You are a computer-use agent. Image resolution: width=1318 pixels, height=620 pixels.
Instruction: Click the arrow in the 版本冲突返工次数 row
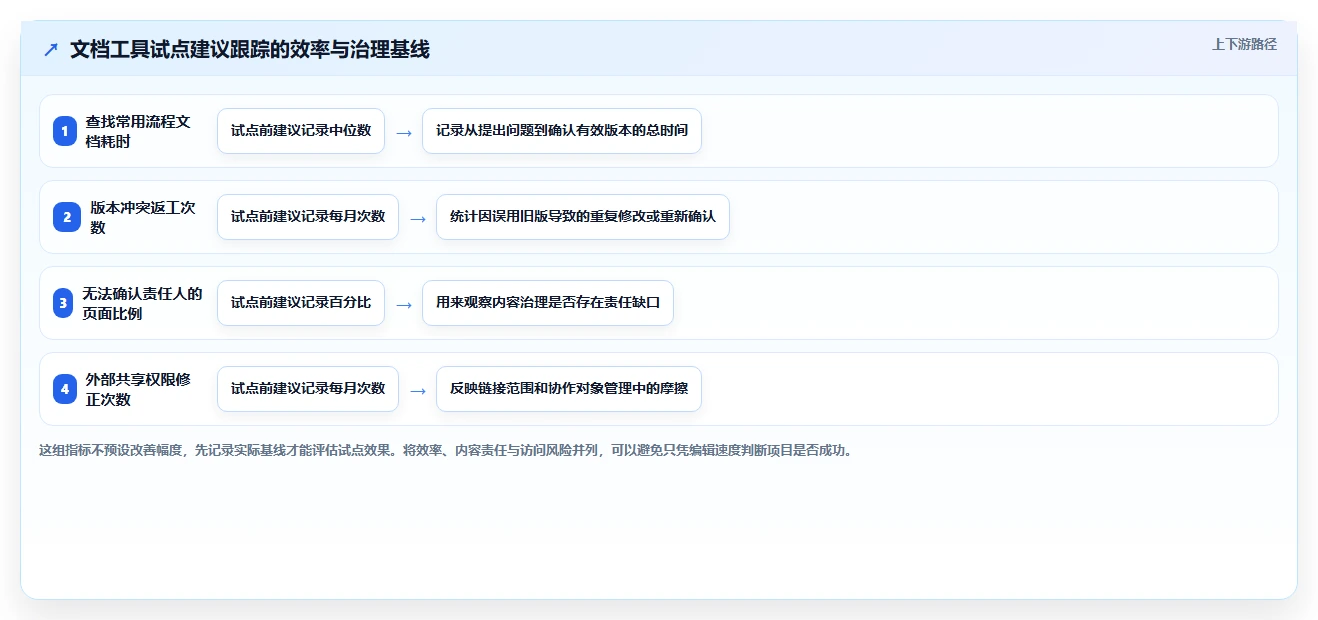(418, 218)
